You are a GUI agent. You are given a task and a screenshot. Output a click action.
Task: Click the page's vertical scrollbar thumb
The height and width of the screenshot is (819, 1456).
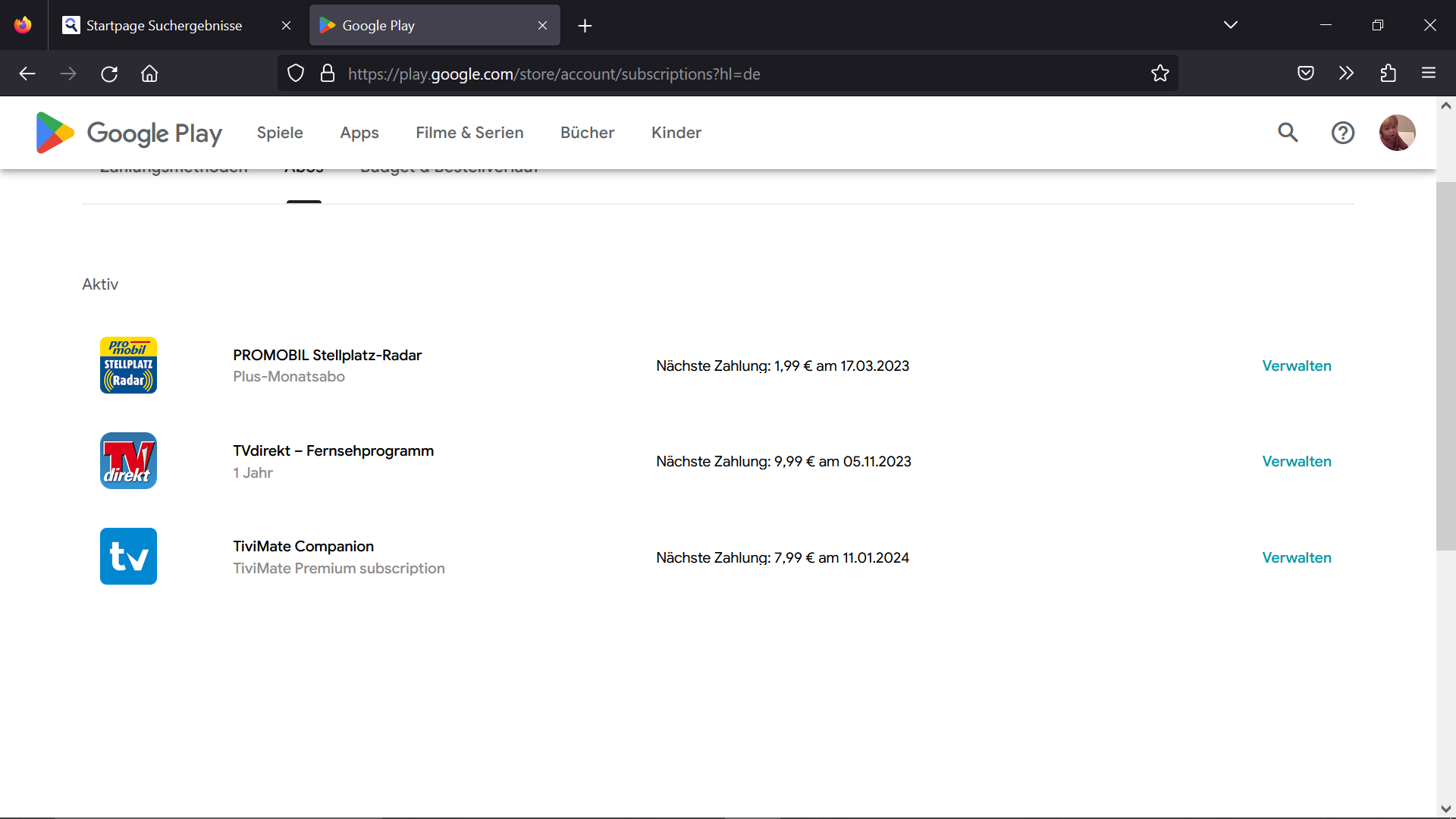coord(1445,364)
